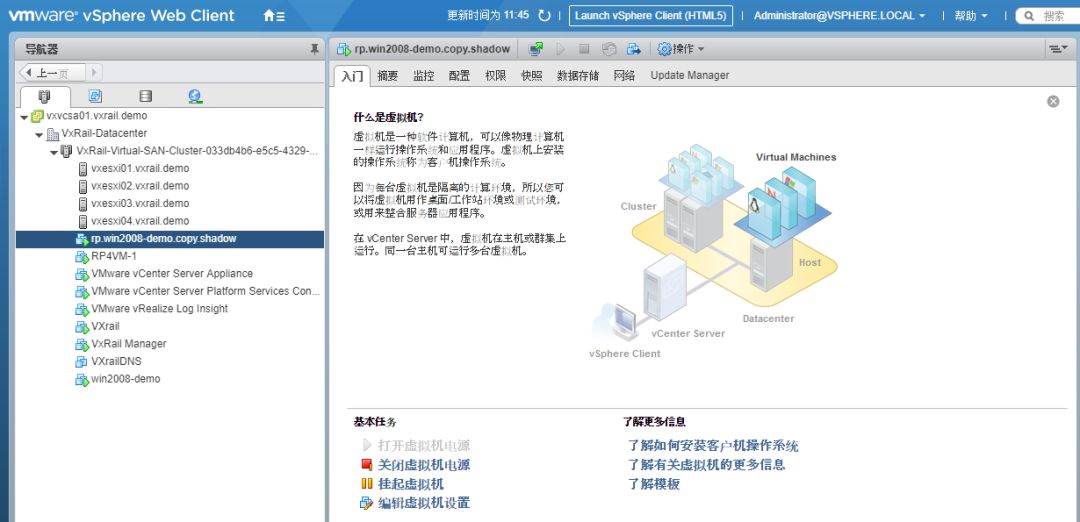The image size is (1080, 522).
Task: Click the VxRail Manager VM icon
Action: pos(82,344)
